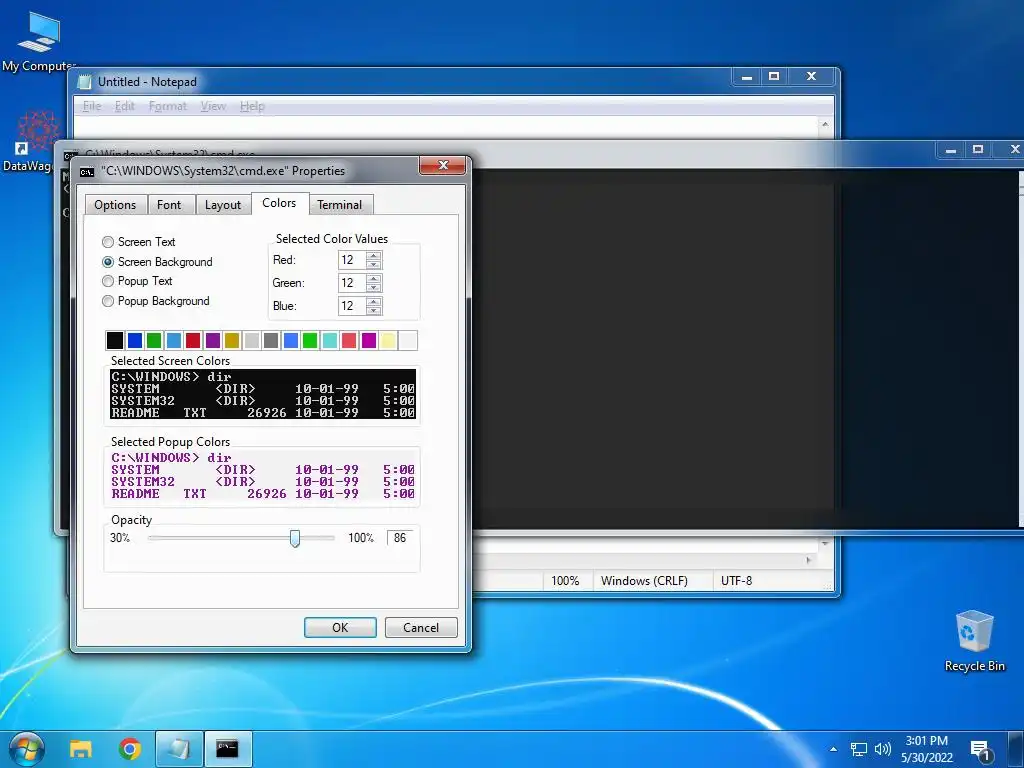Pick the black color swatch

tap(115, 340)
